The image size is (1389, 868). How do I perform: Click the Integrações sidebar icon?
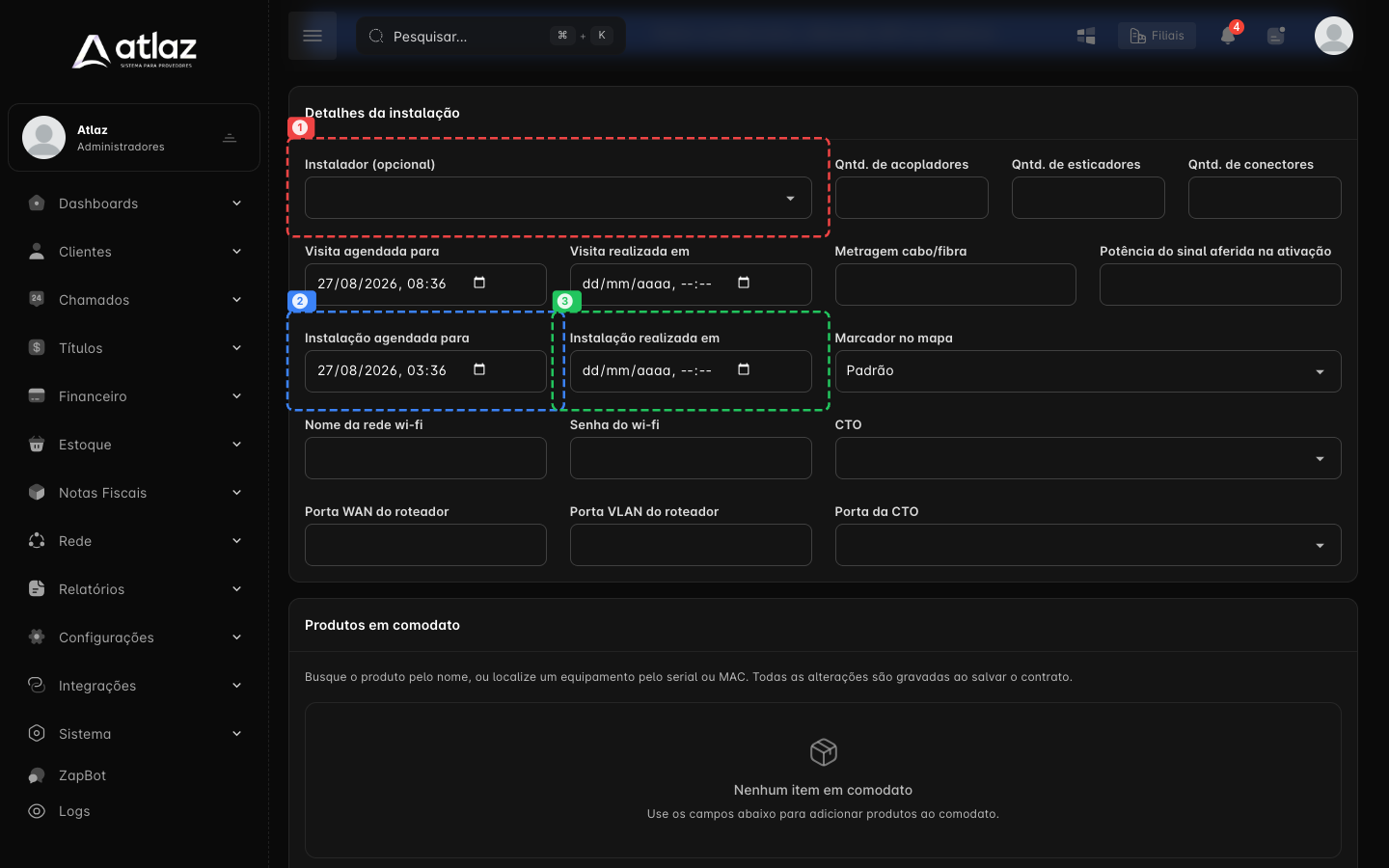(x=37, y=686)
